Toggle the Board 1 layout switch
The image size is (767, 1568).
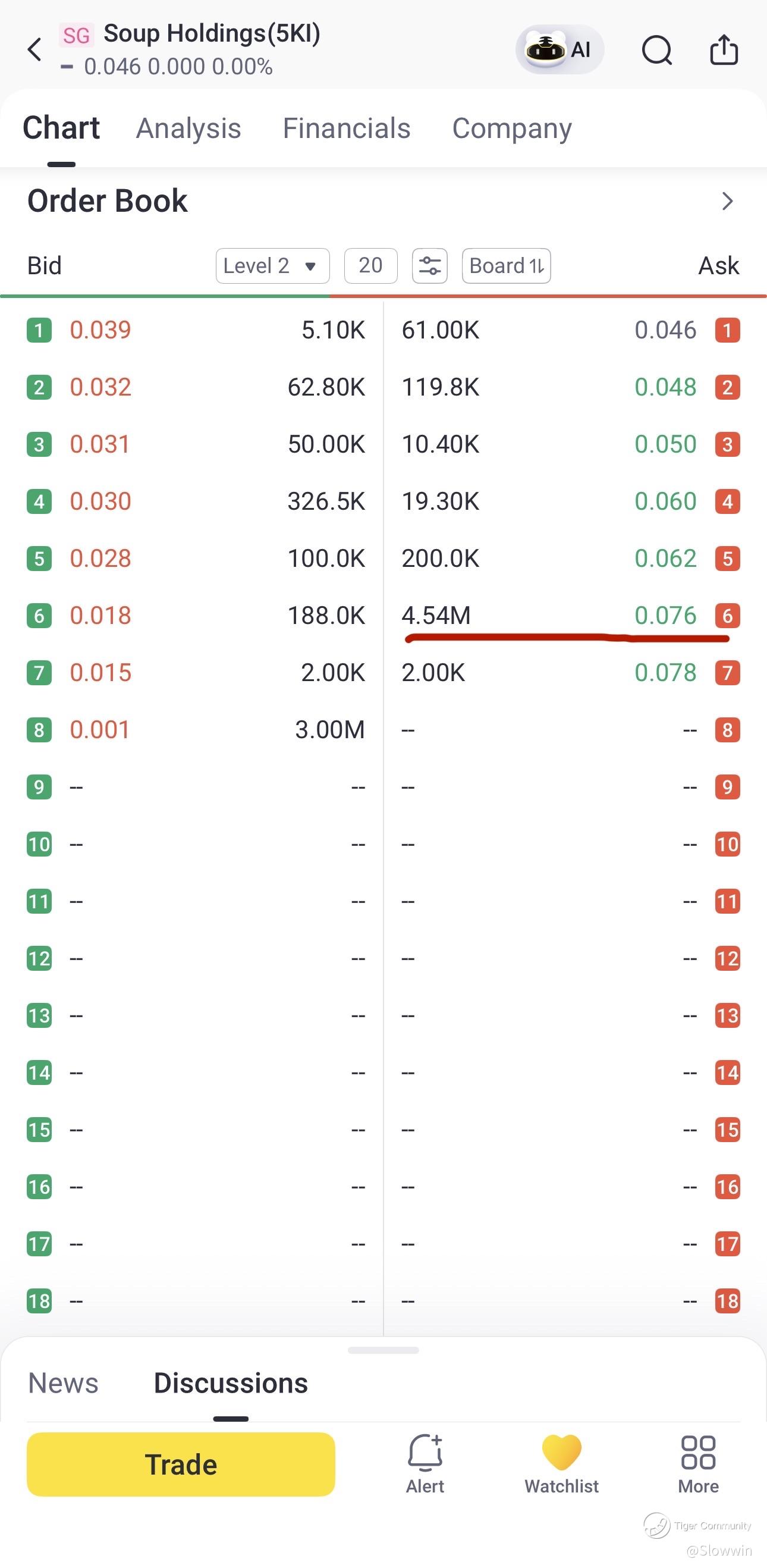coord(506,265)
